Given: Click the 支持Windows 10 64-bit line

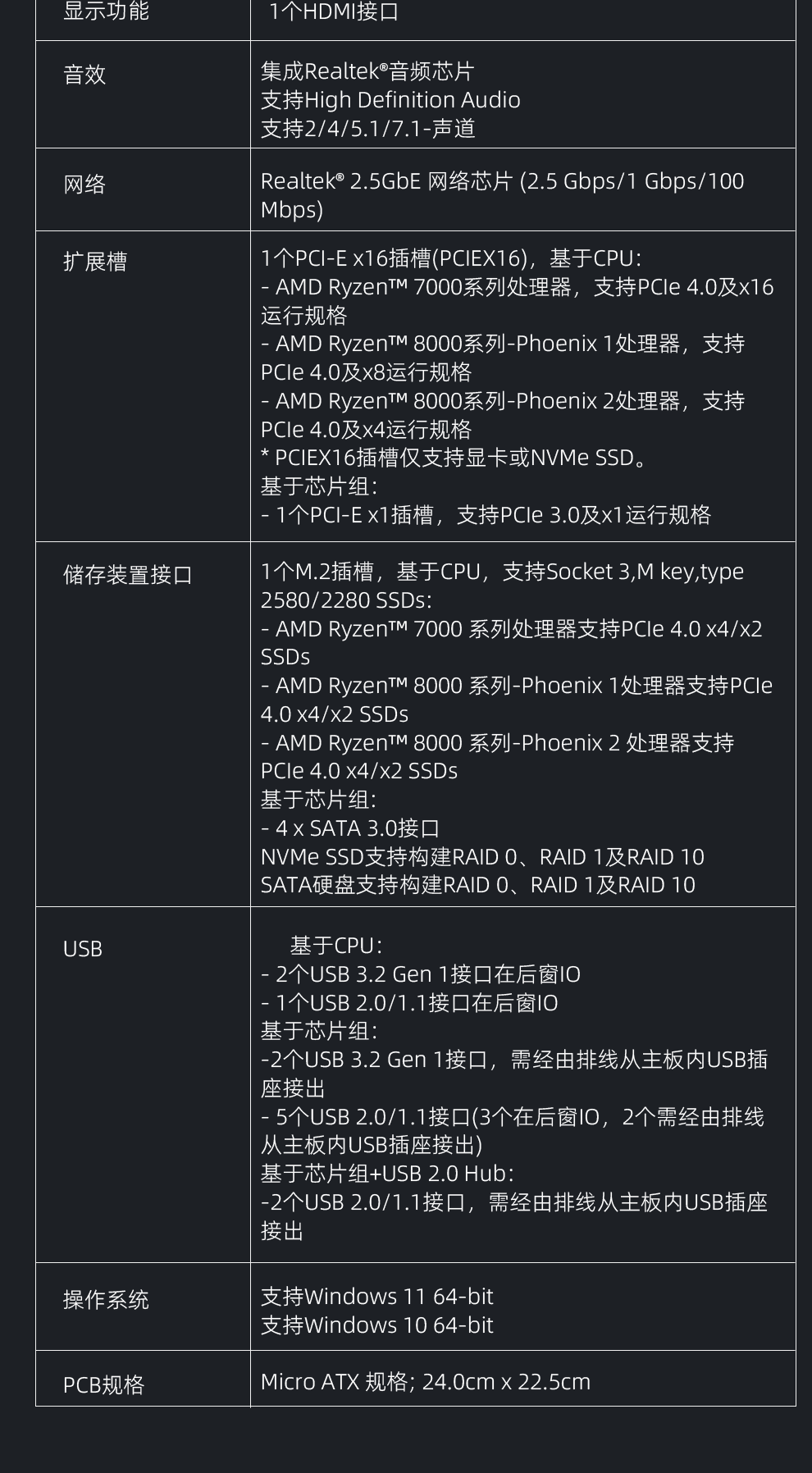Looking at the screenshot, I should pos(377,1325).
